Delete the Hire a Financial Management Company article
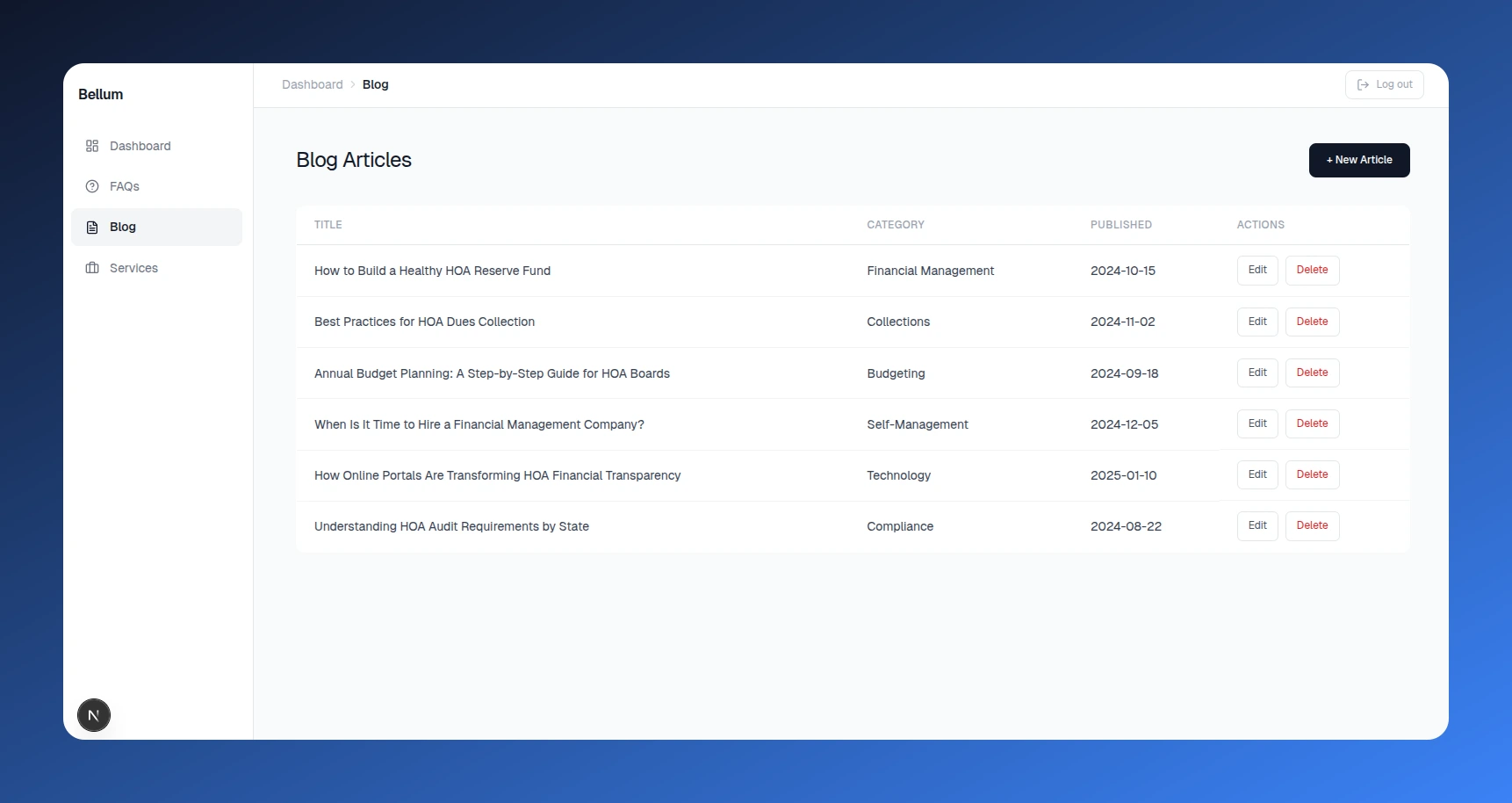This screenshot has height=803, width=1512. (x=1312, y=423)
